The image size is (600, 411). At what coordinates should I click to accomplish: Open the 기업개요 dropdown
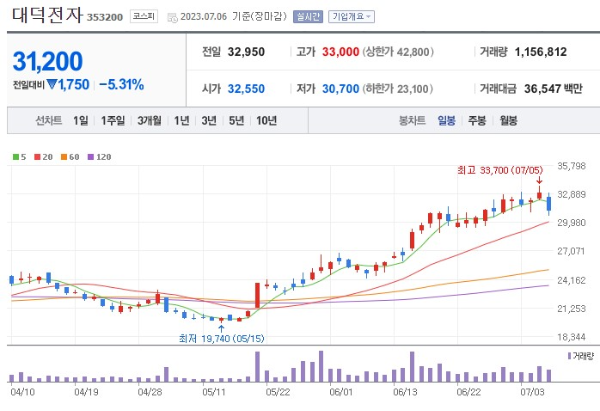point(351,16)
